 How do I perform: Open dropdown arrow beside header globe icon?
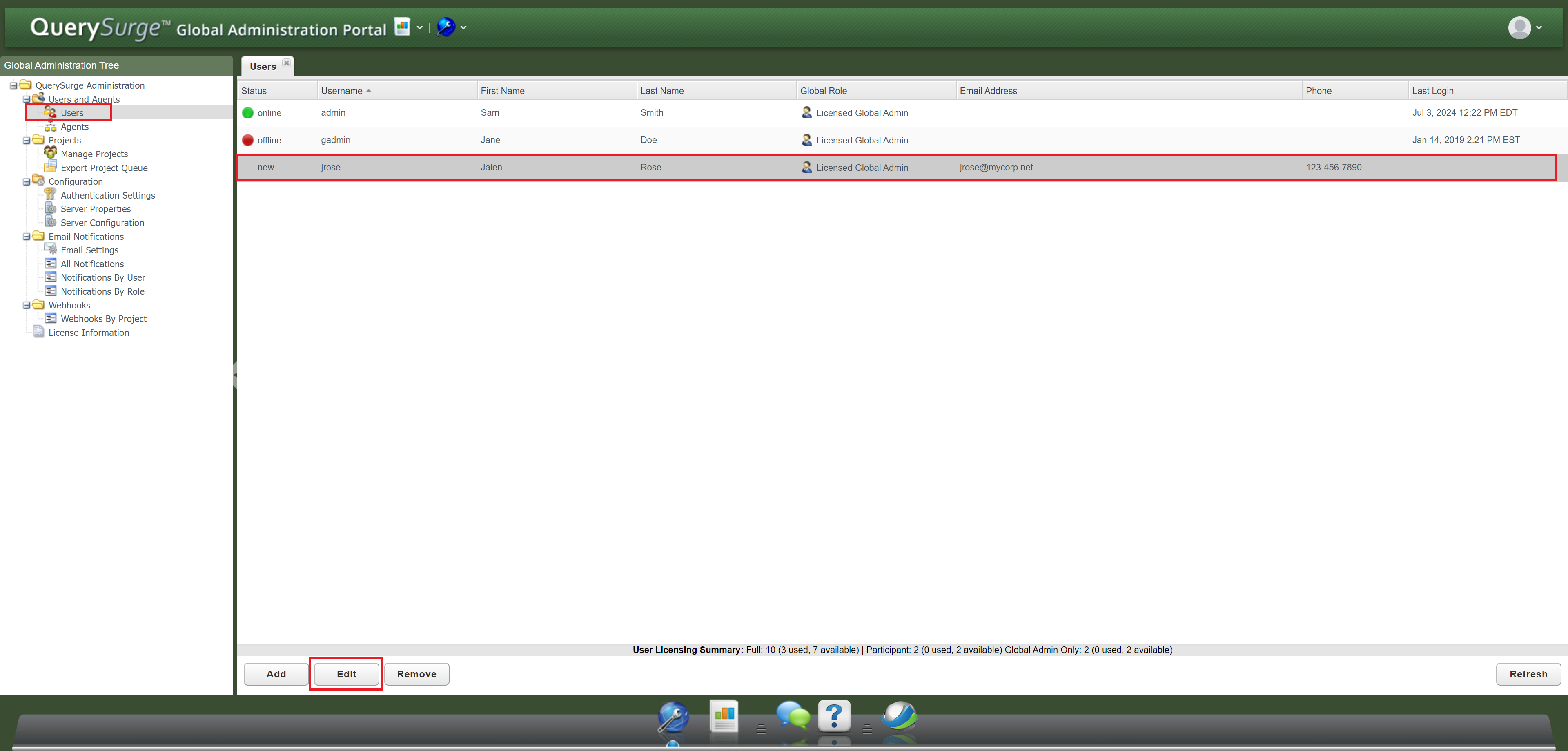(x=463, y=27)
